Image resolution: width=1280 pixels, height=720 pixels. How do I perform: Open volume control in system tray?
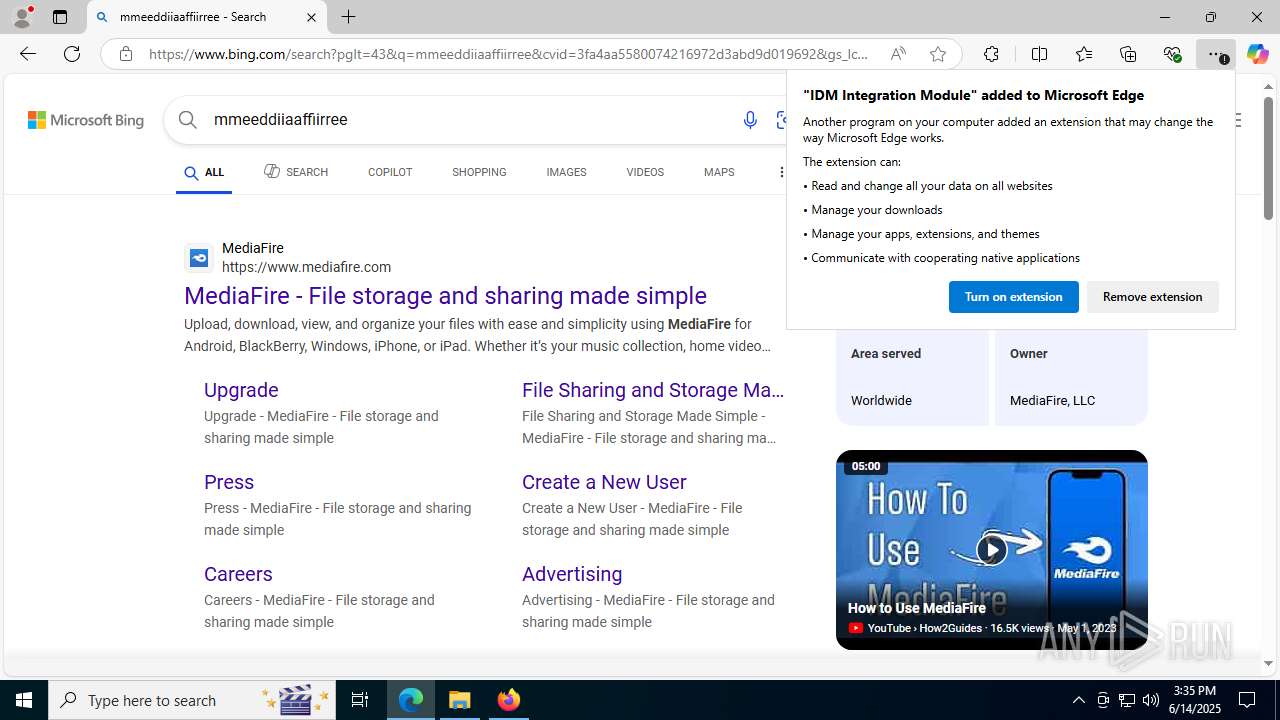1150,700
